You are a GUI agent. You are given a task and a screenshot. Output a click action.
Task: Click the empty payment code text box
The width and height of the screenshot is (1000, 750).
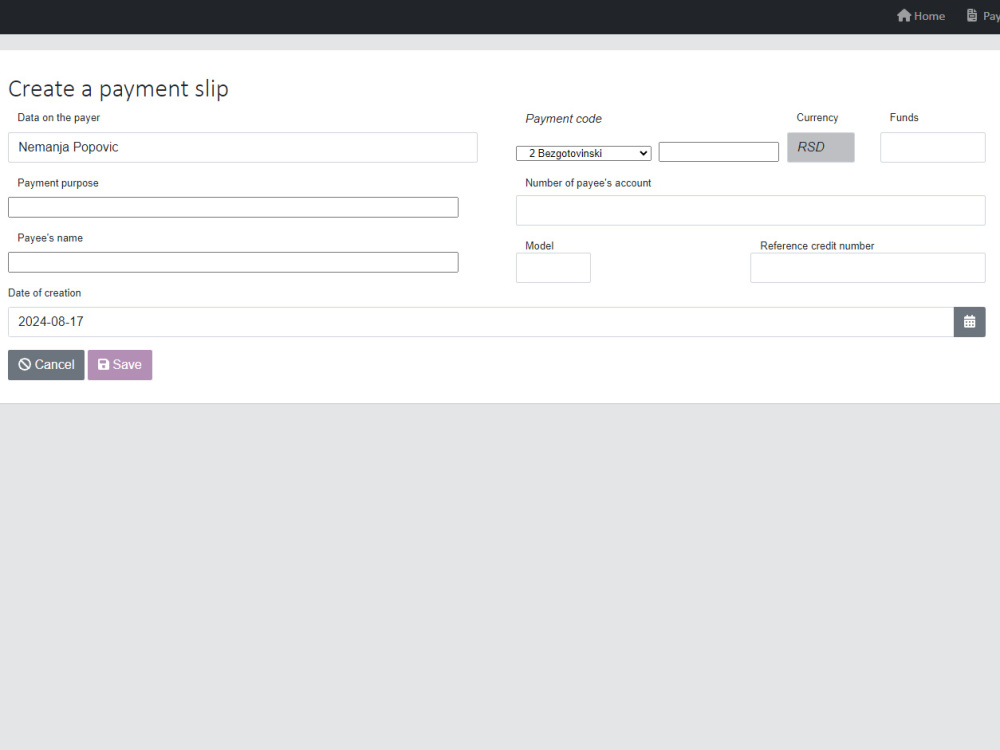(x=719, y=152)
